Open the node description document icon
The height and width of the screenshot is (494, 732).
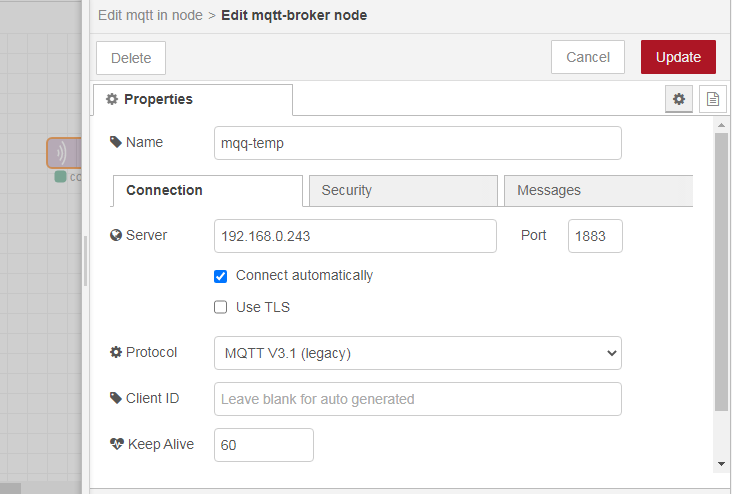pos(712,99)
